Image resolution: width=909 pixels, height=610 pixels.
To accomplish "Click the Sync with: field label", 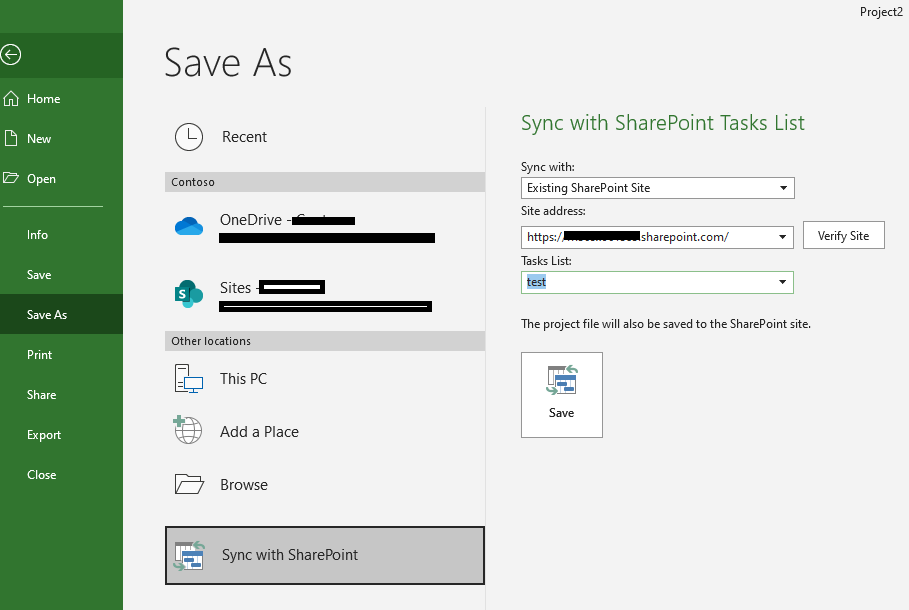I will 548,167.
